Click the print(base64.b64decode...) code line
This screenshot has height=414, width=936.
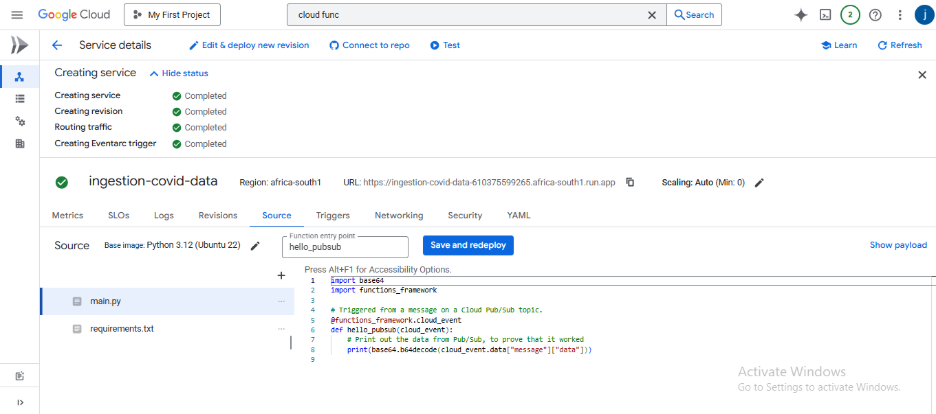469,350
